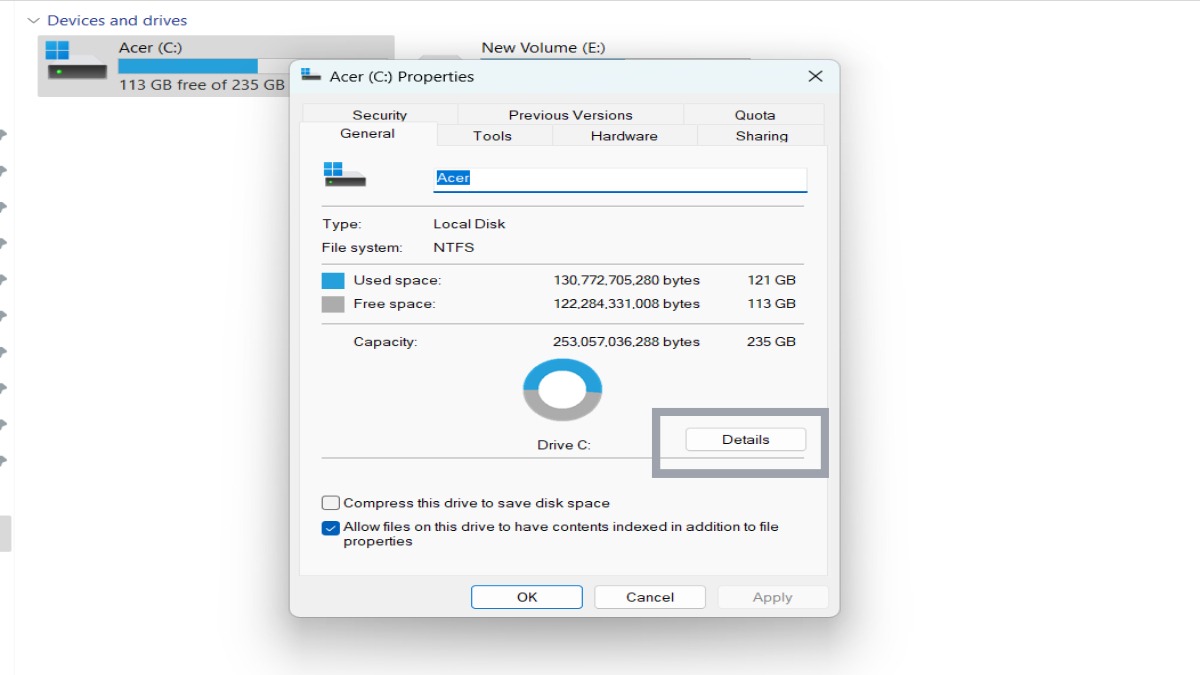Image resolution: width=1200 pixels, height=675 pixels.
Task: Click the drive icon beside the name field
Action: (345, 174)
